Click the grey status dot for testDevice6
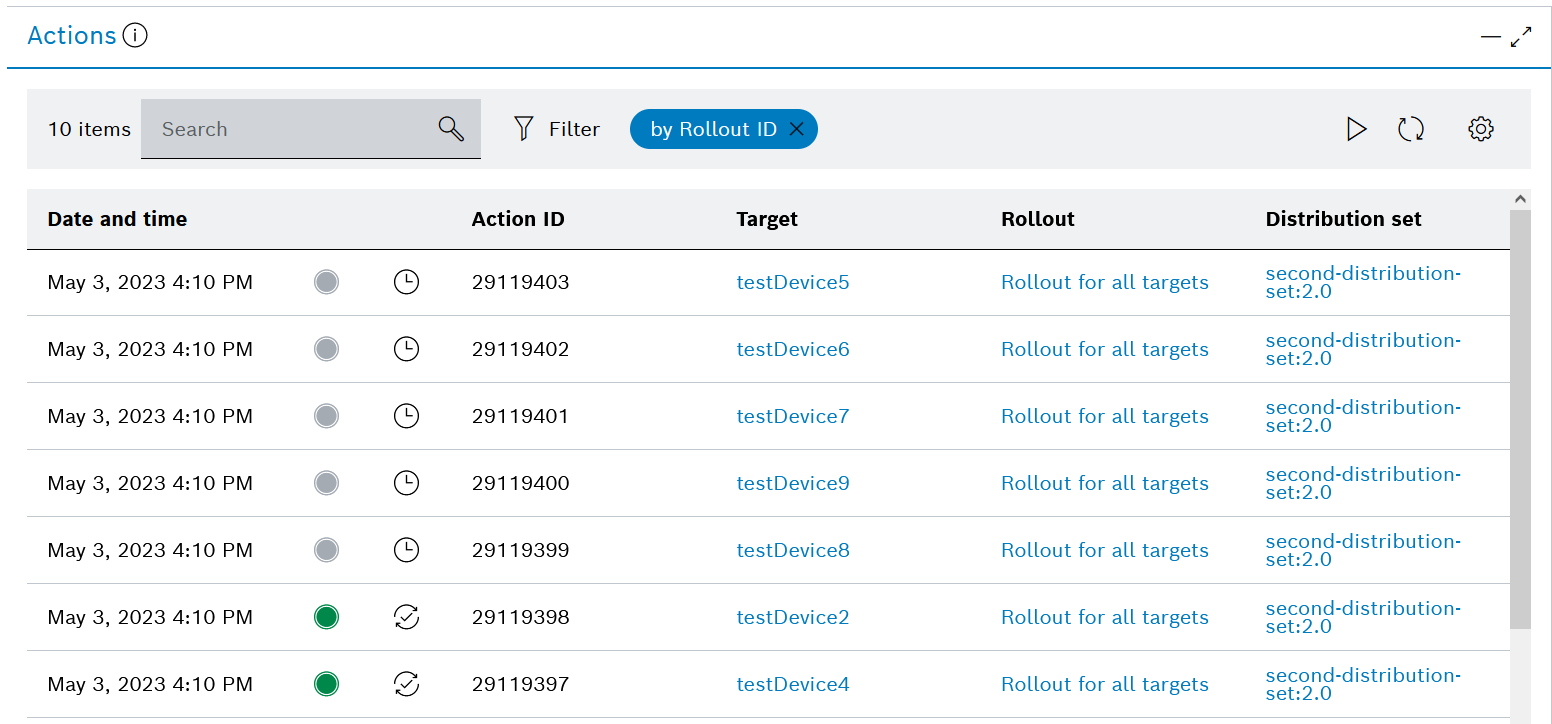 326,349
